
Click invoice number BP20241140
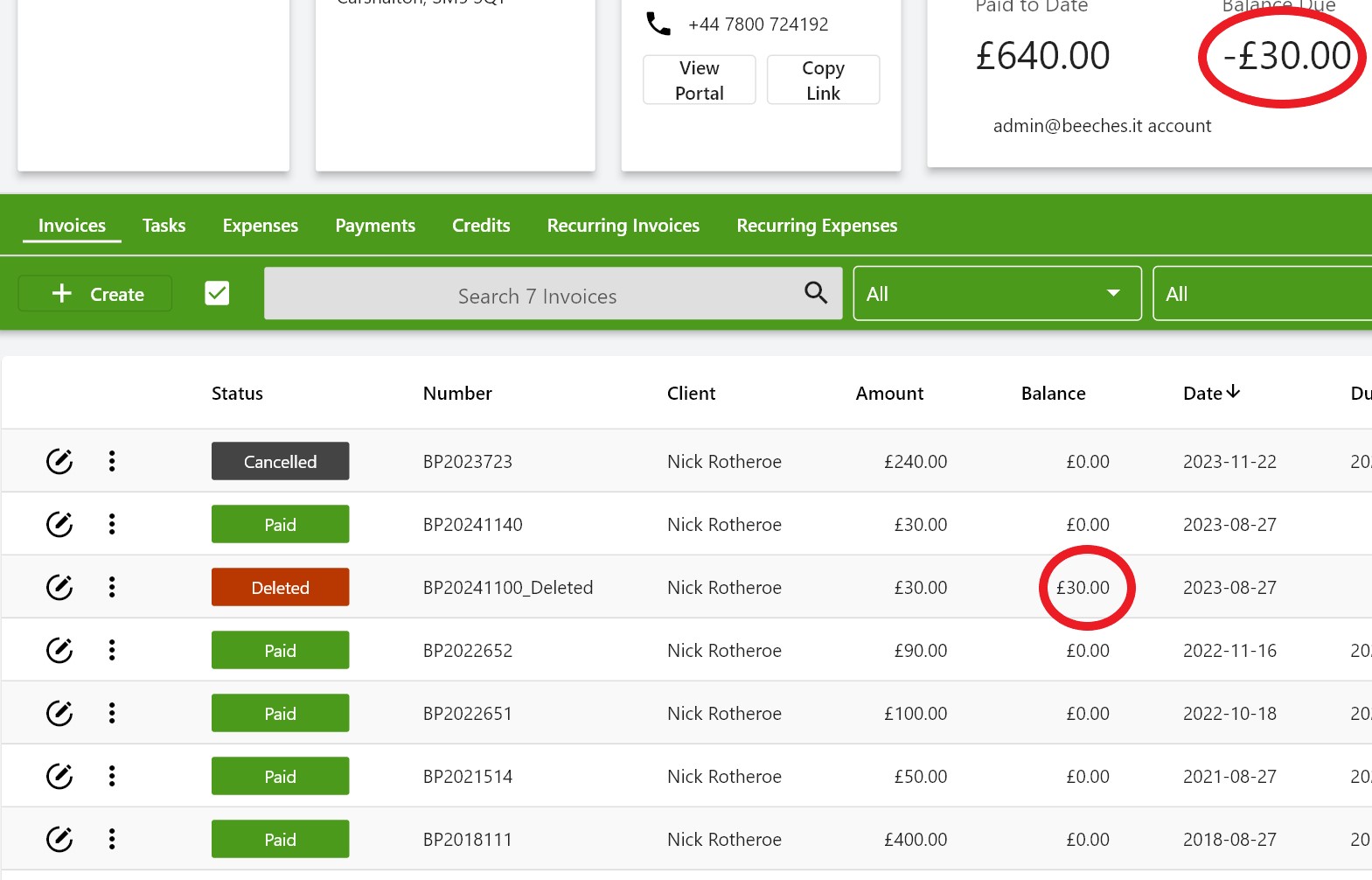[x=473, y=525]
